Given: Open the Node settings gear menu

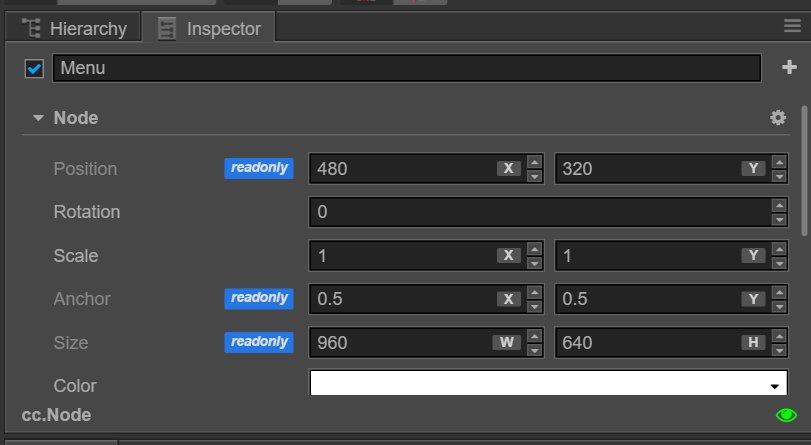Looking at the screenshot, I should 778,118.
